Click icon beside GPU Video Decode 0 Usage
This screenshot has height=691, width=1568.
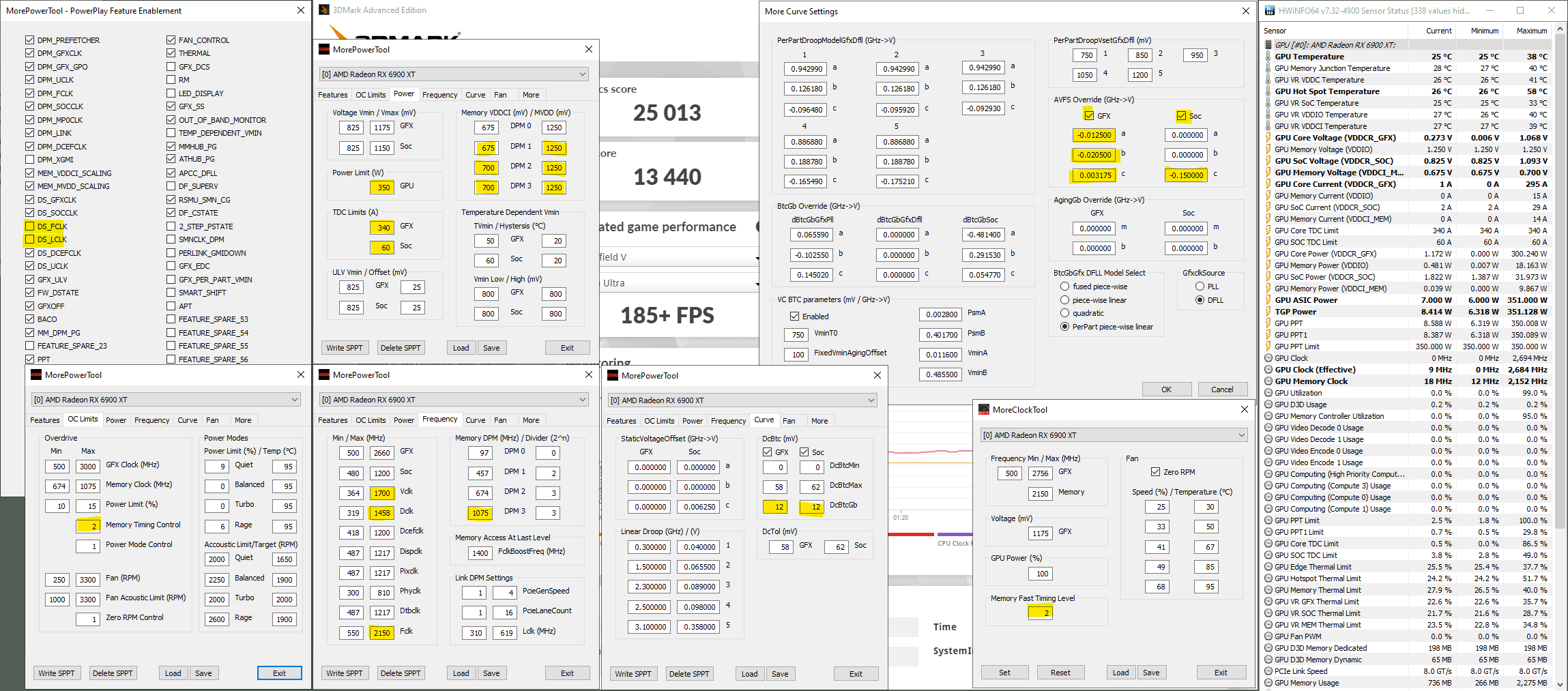click(x=1268, y=428)
